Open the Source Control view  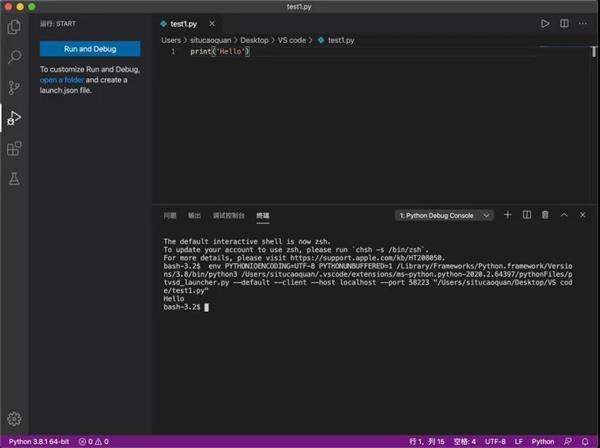point(14,88)
